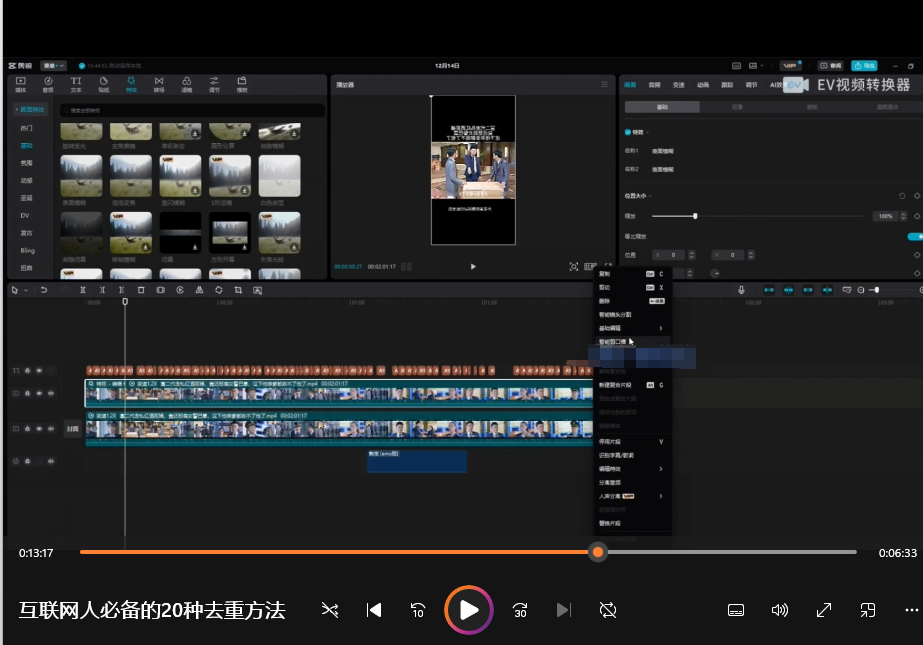Click the fullscreen expand arrows icon
The width and height of the screenshot is (923, 645).
[824, 610]
